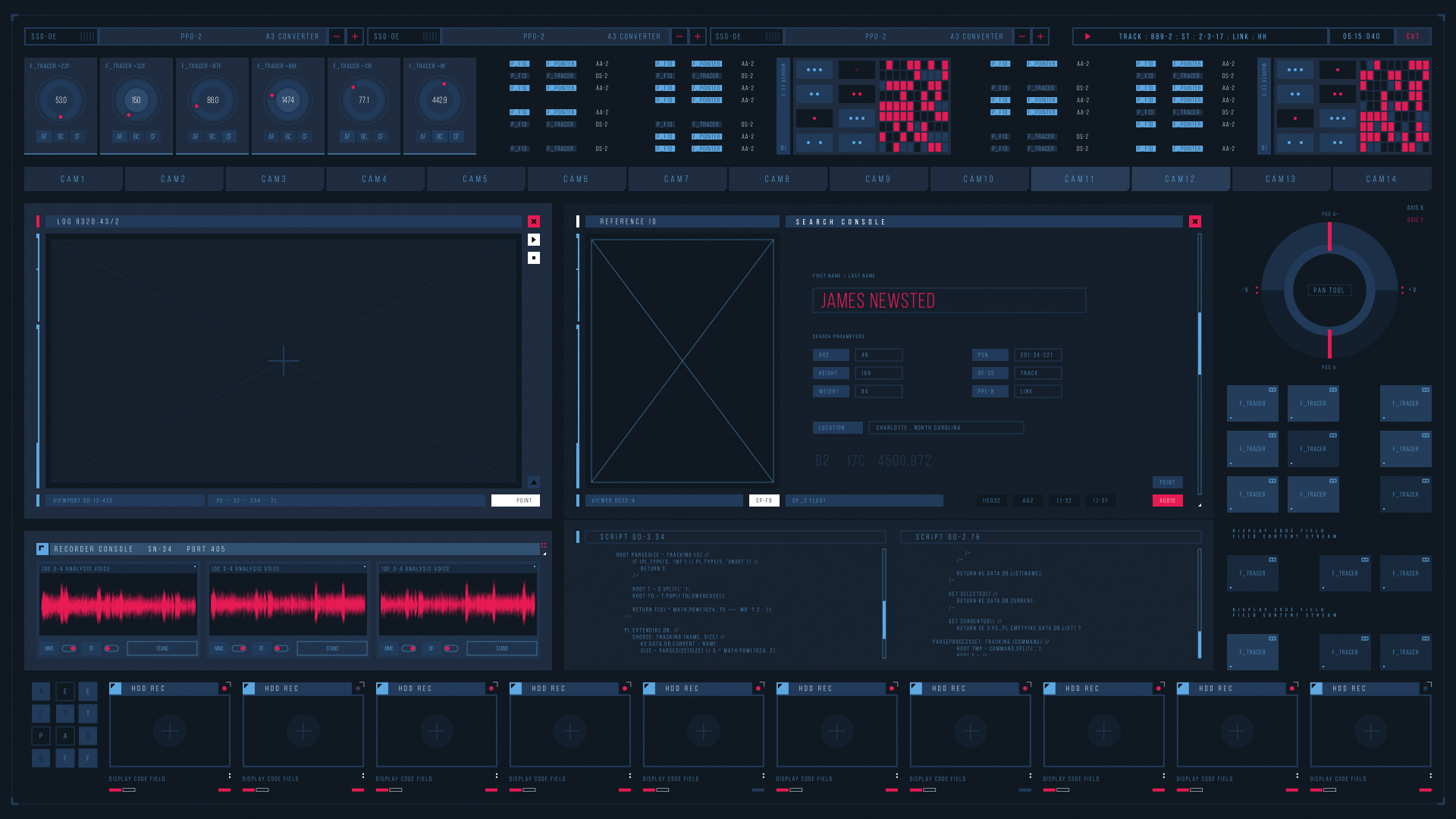Click the Recorder Console corner icon

[x=42, y=549]
